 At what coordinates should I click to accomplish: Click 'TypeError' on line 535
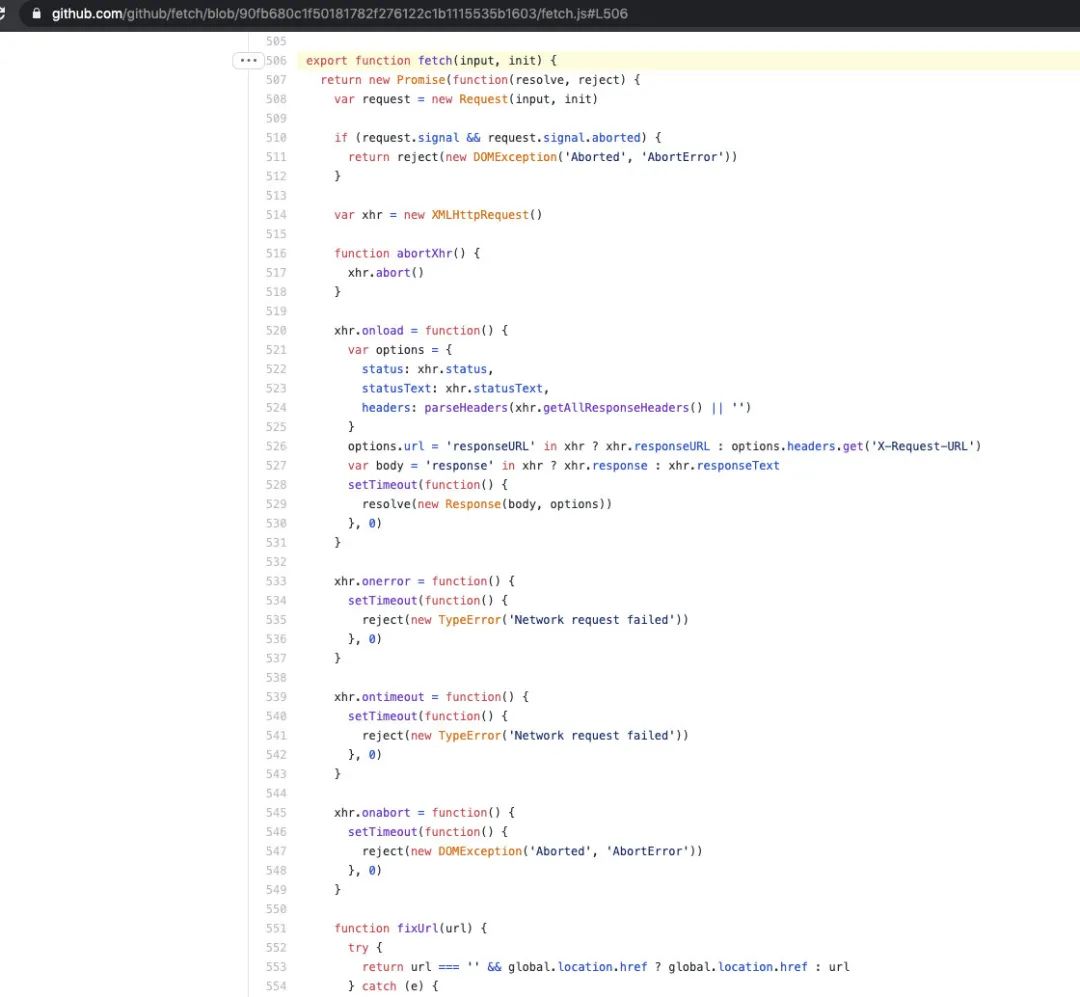click(x=469, y=620)
